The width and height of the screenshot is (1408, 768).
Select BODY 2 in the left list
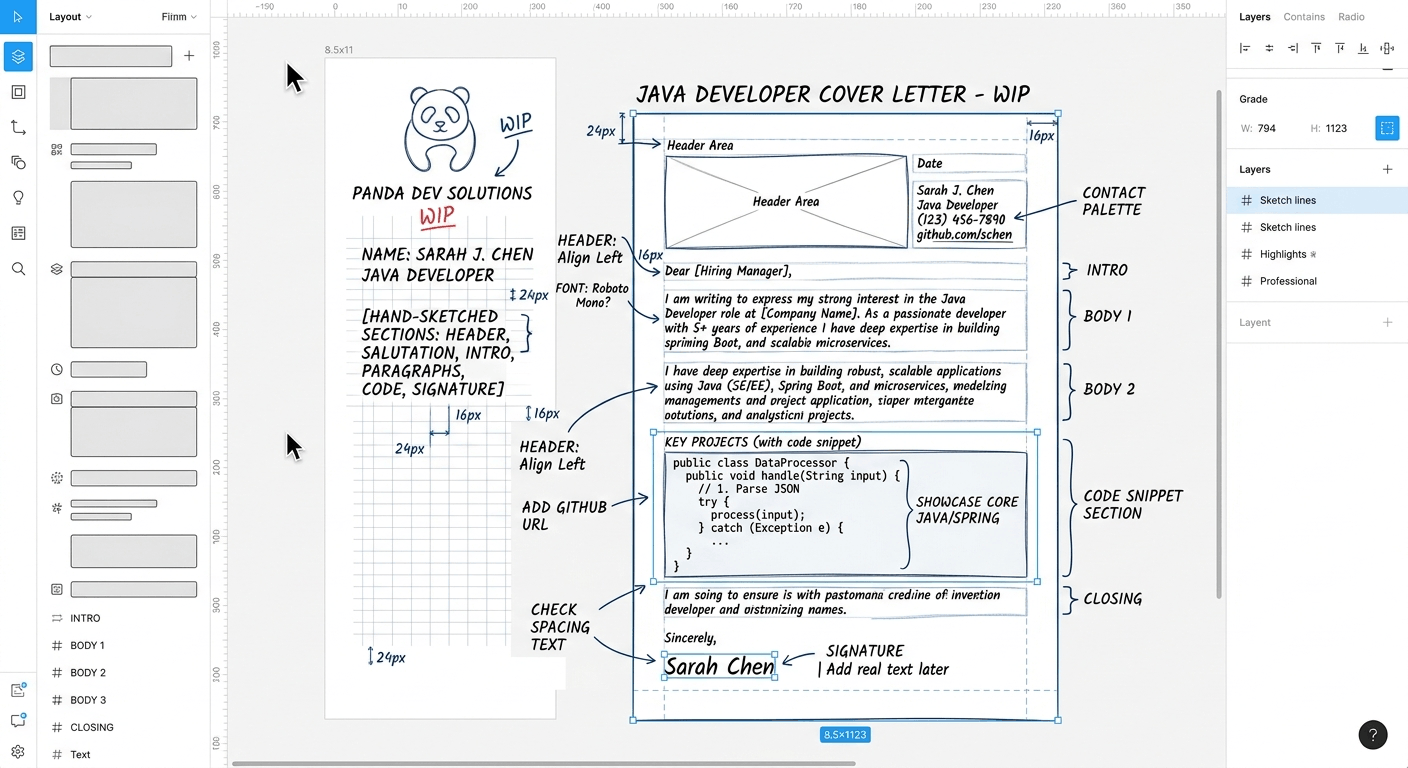[88, 673]
